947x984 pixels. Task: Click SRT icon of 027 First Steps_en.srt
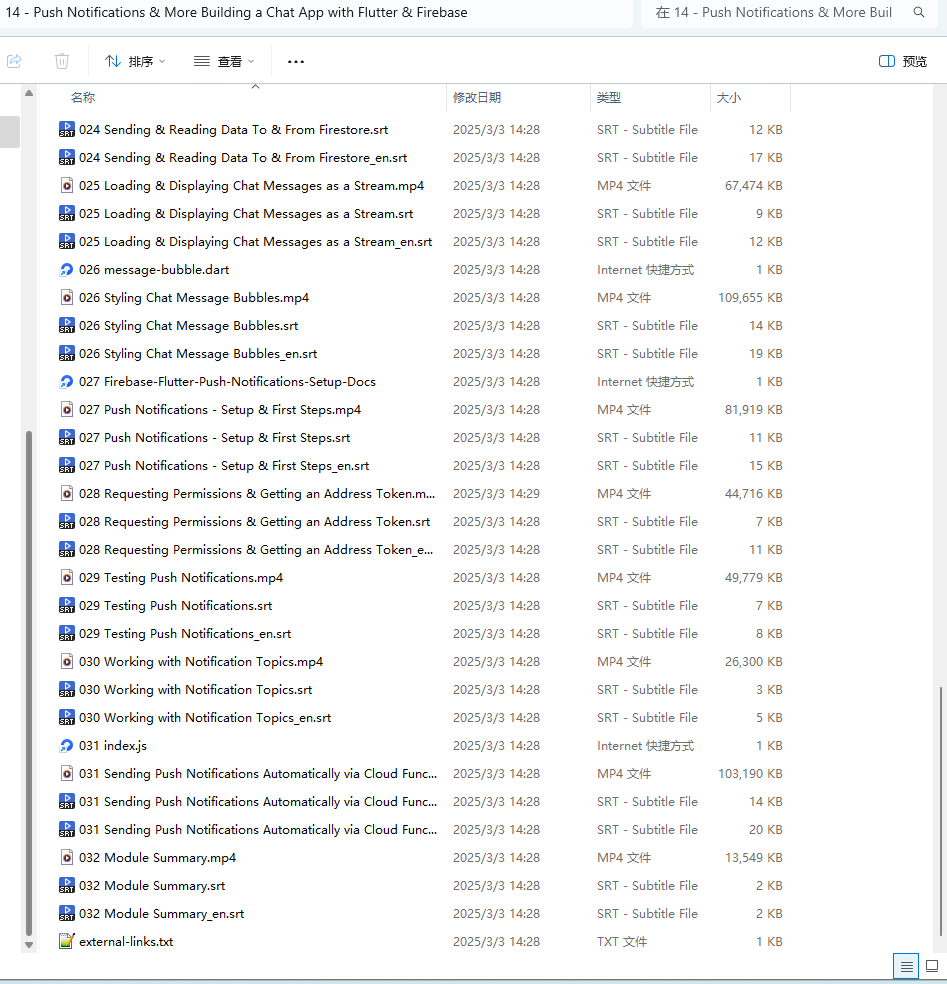pos(67,466)
